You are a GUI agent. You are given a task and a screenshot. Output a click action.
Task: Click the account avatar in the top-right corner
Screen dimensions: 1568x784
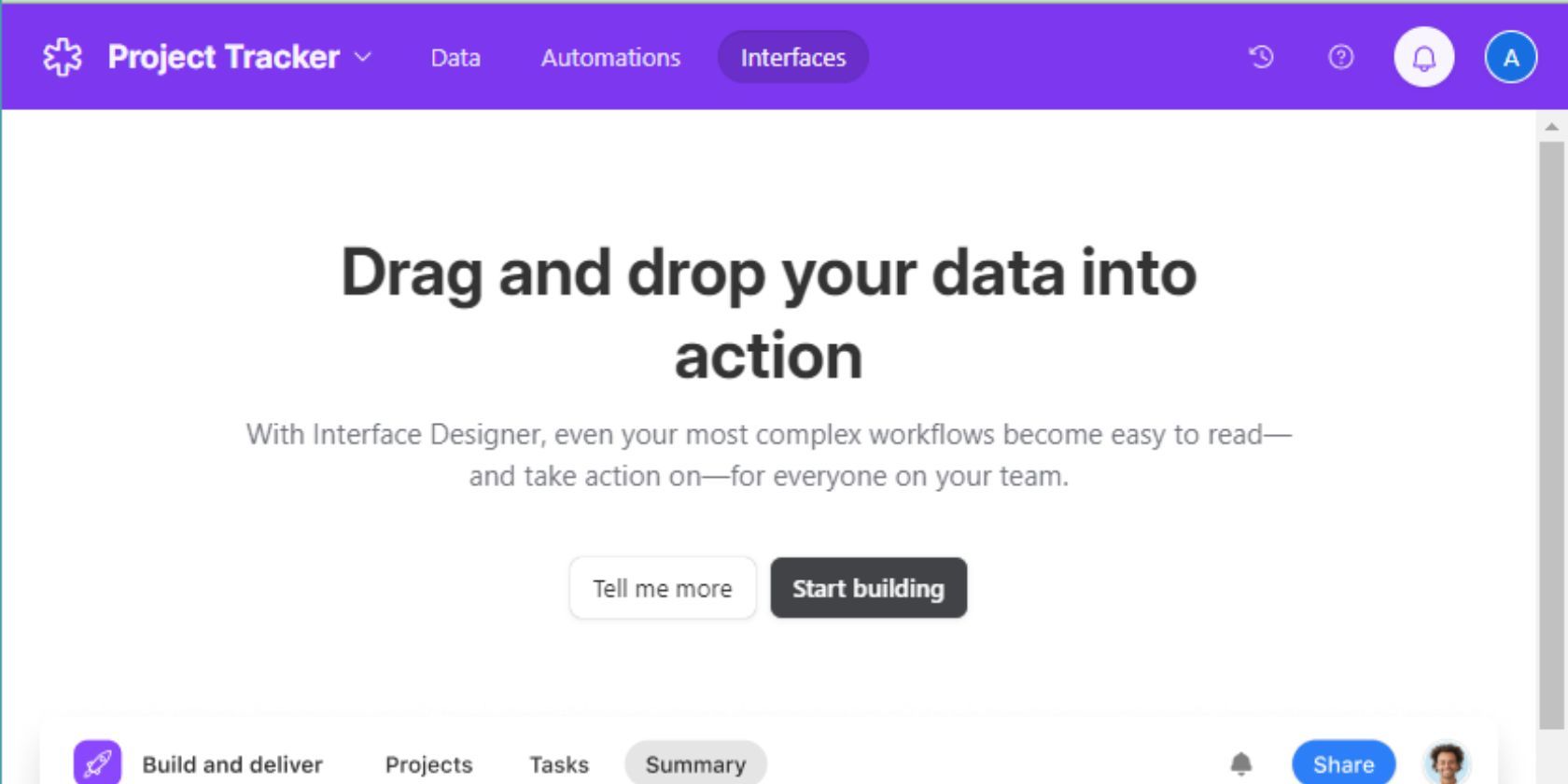click(x=1509, y=56)
